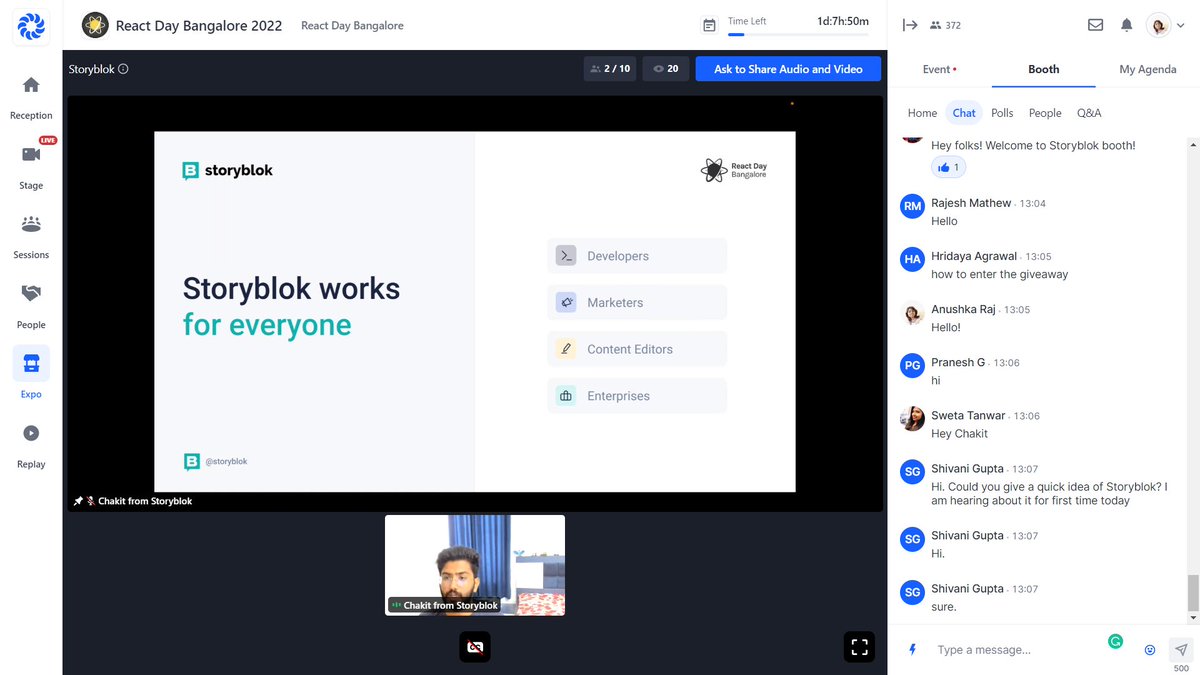React with thumbs-up on welcome message
Image resolution: width=1200 pixels, height=675 pixels.
click(948, 167)
